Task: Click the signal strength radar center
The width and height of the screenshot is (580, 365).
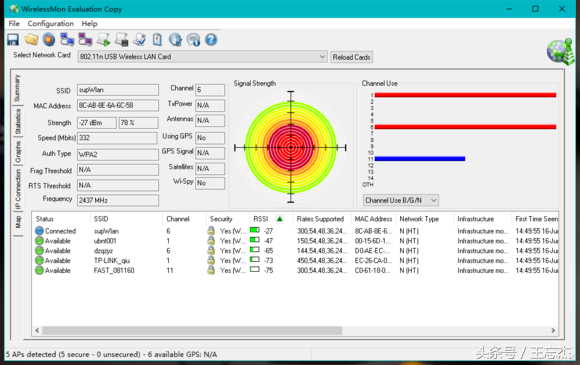Action: [291, 148]
